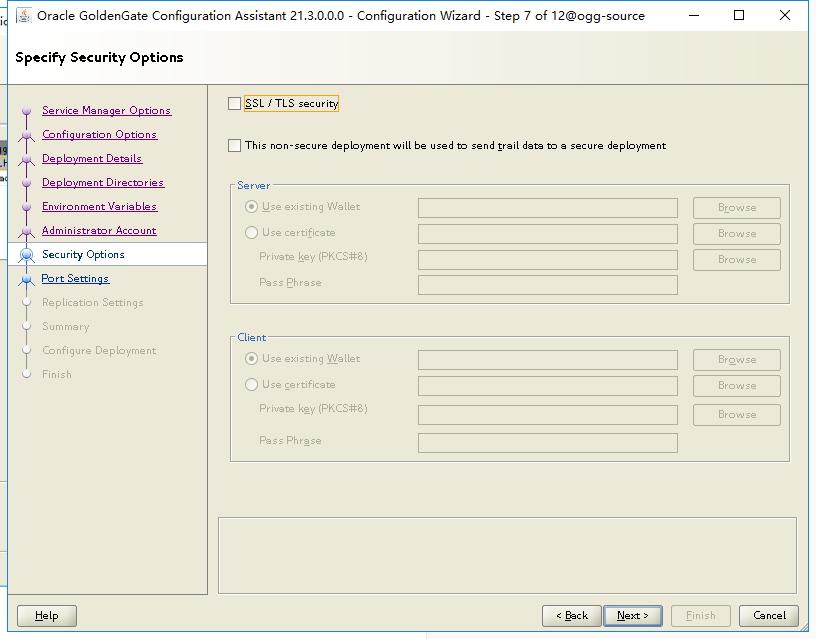Click the Environment Variables step bullet icon

27,207
